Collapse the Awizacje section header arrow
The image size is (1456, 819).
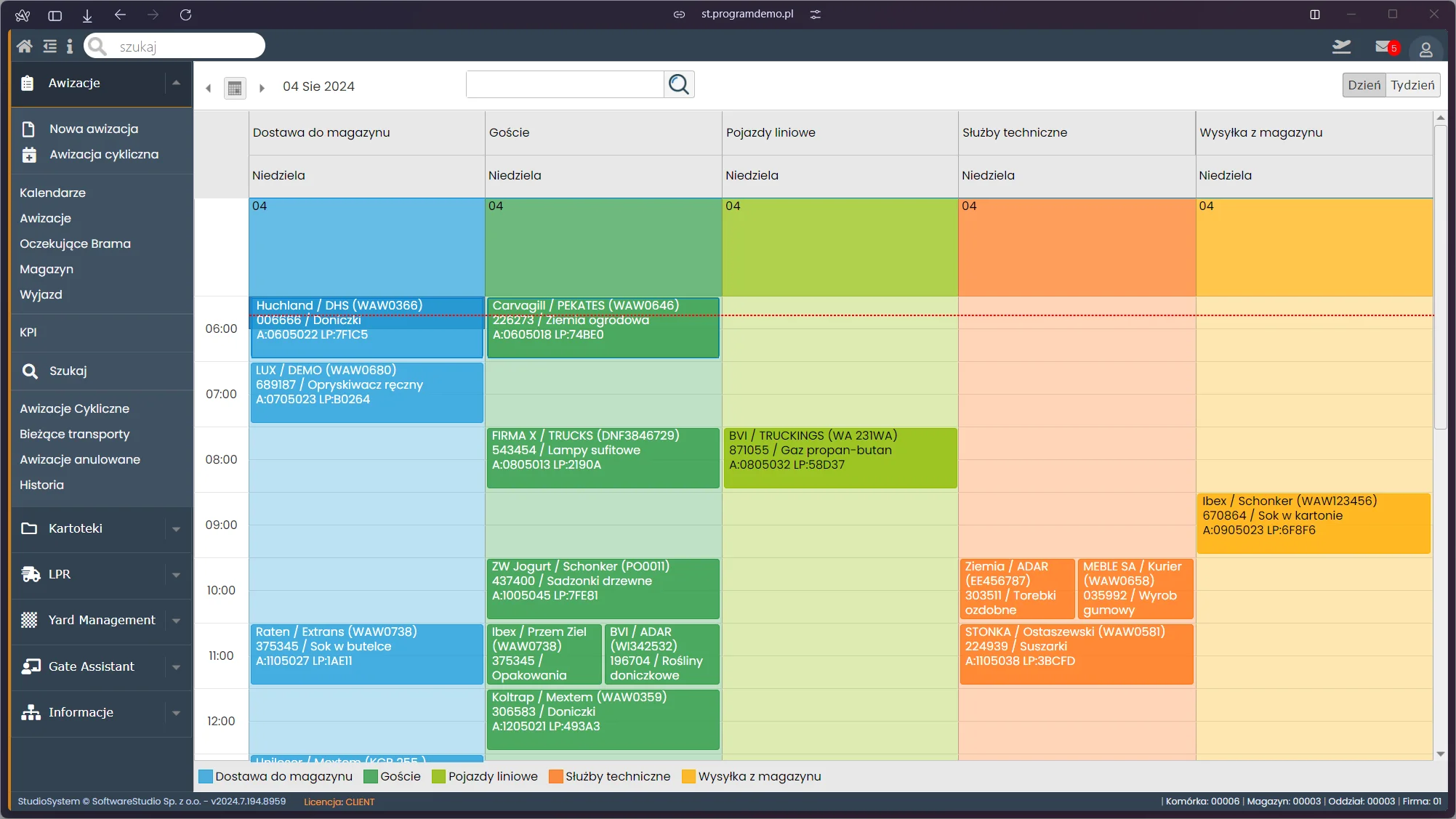(176, 84)
